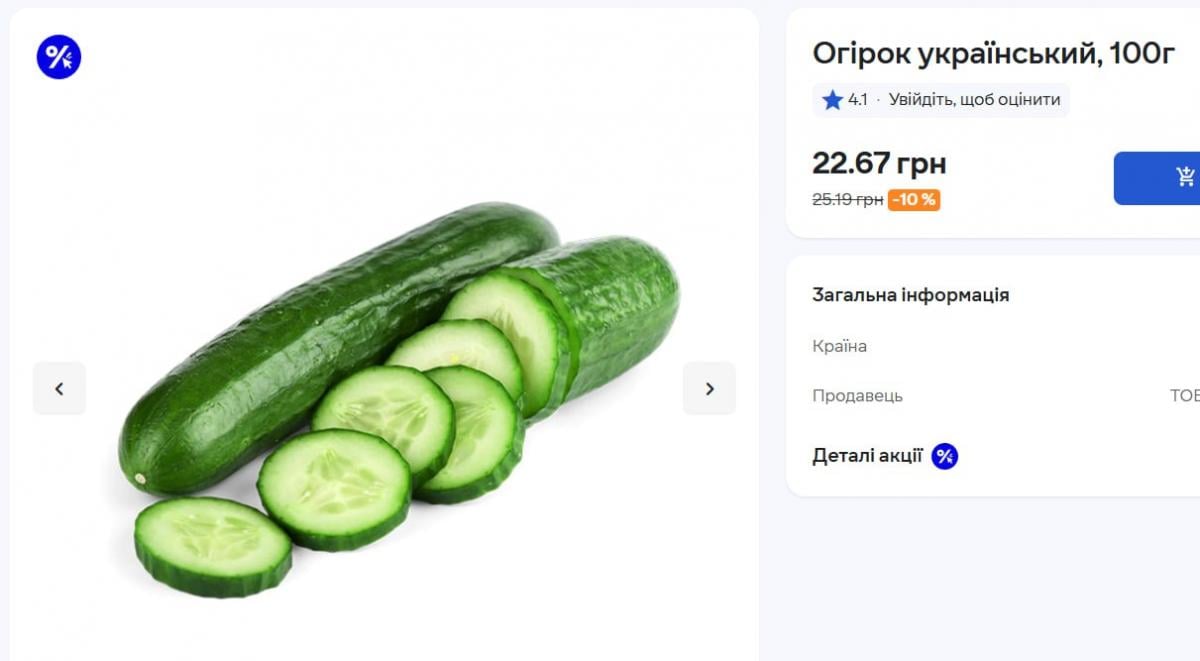This screenshot has height=661, width=1200.
Task: Click the promo percent badge on product photo
Action: pyautogui.click(x=58, y=57)
